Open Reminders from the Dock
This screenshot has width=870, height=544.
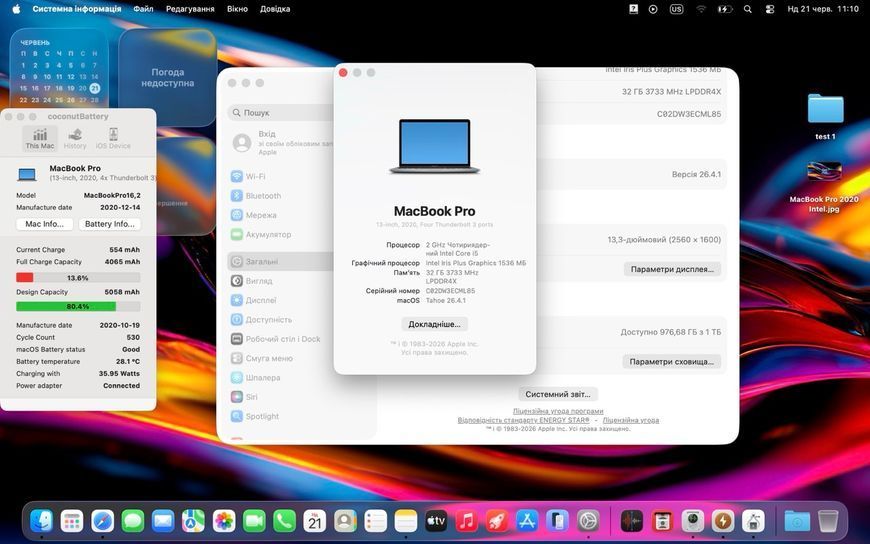(x=376, y=521)
